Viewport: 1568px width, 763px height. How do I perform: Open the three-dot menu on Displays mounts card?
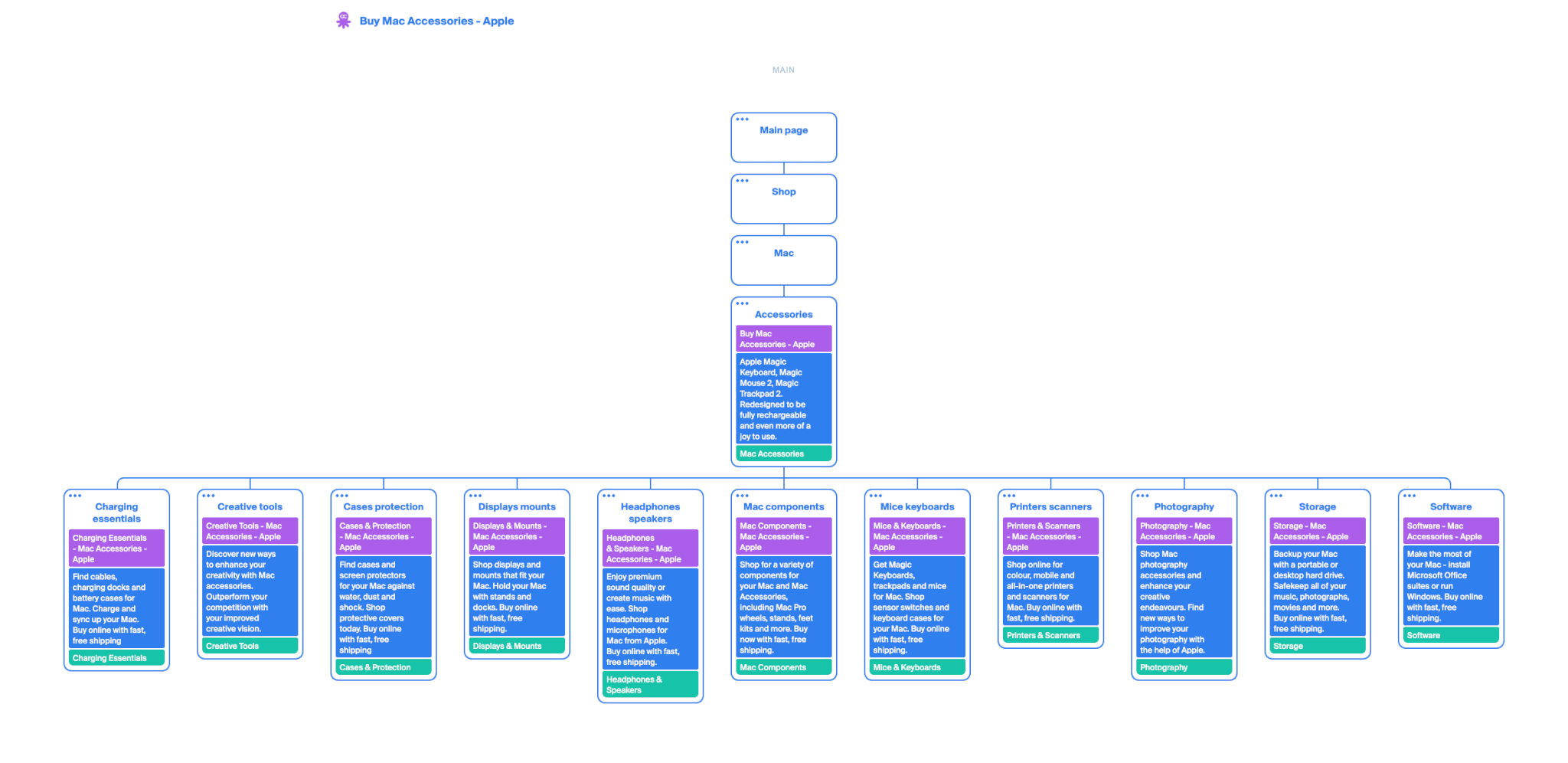(475, 495)
